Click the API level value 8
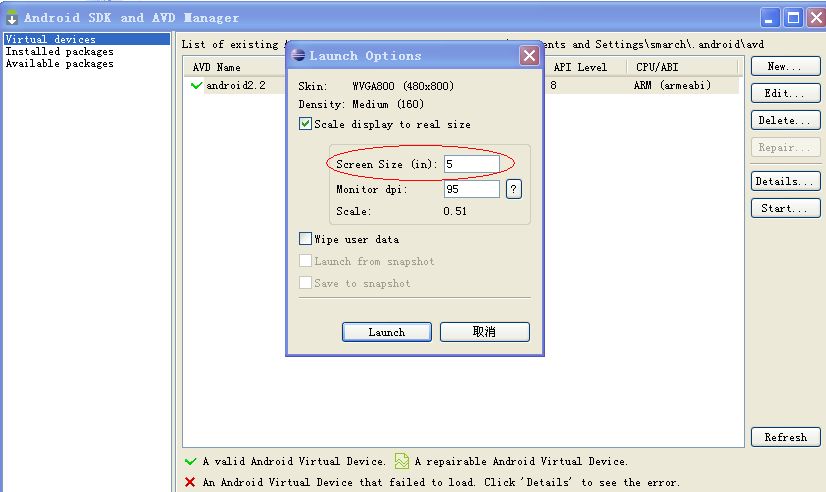This screenshot has width=826, height=492. point(554,85)
